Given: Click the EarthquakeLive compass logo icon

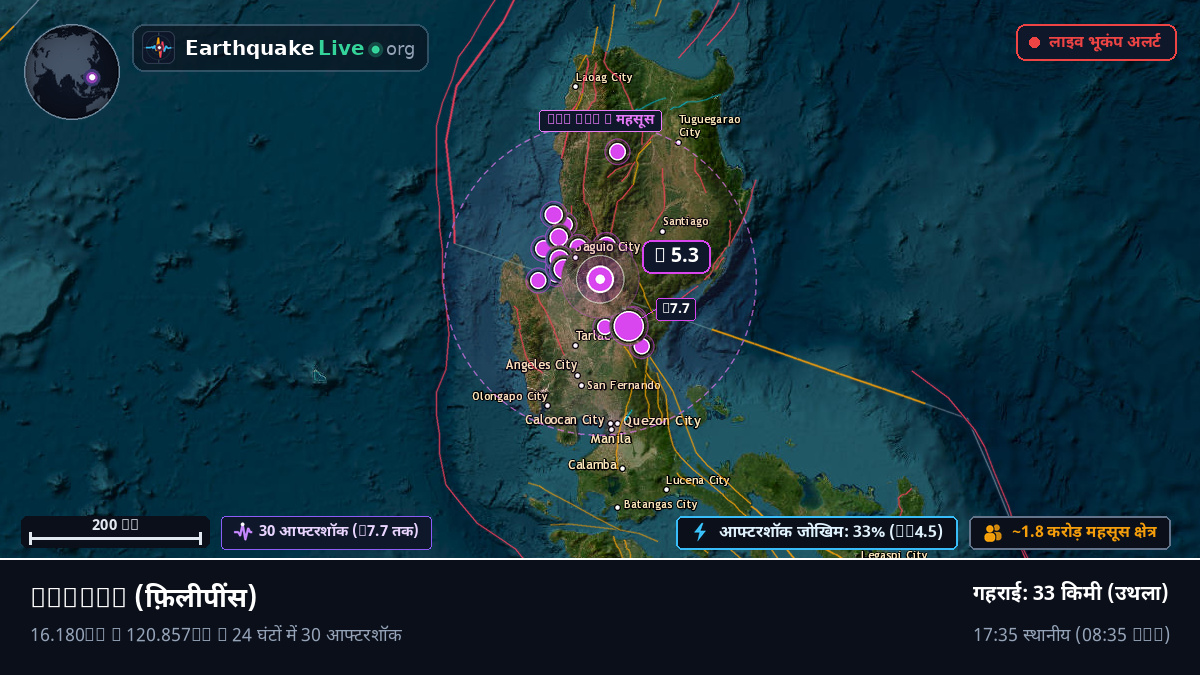Looking at the screenshot, I should [159, 48].
